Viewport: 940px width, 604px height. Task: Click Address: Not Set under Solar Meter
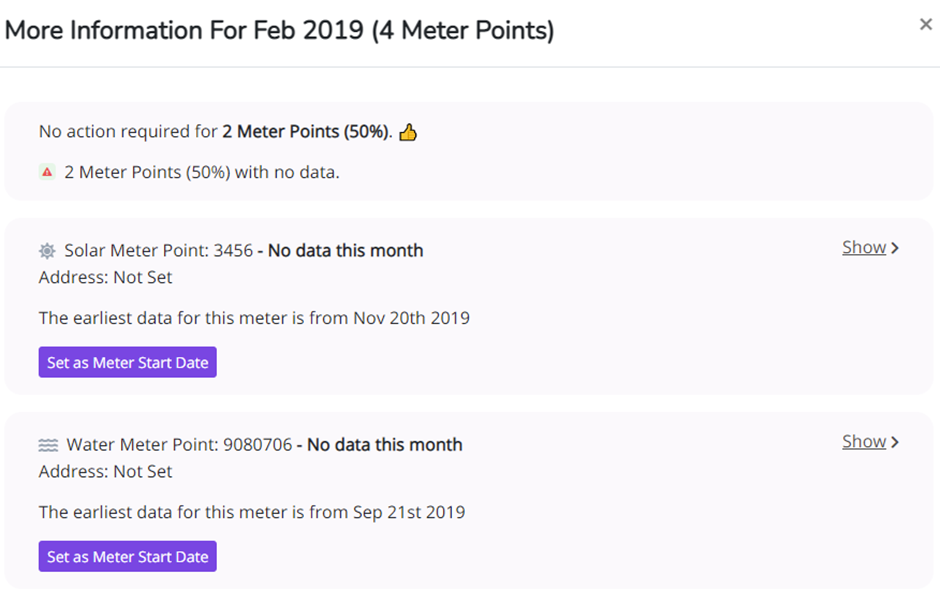click(106, 277)
